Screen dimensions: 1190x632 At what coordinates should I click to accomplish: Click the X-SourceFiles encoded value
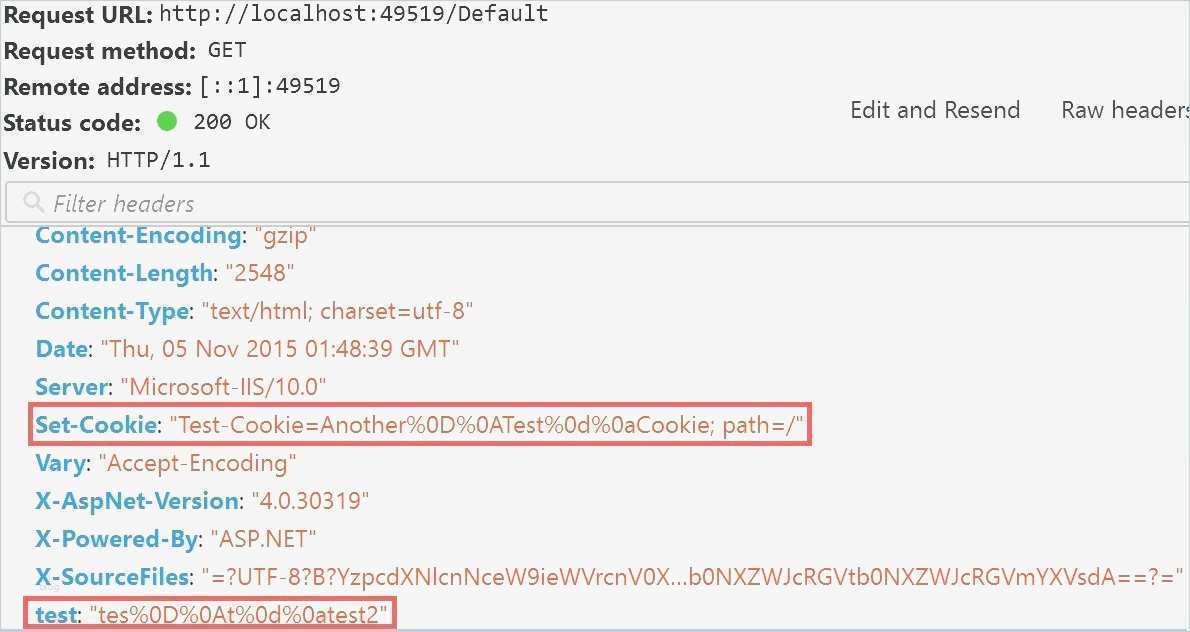point(692,577)
